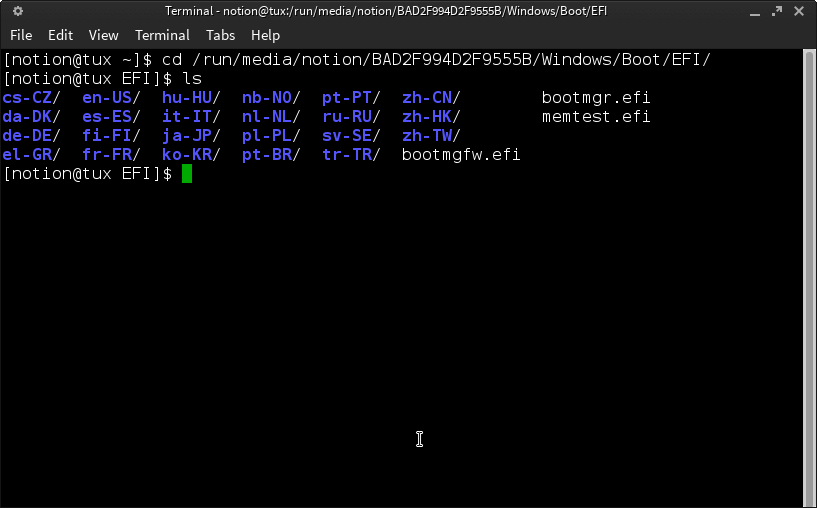The width and height of the screenshot is (817, 508).
Task: Click the ko-KR directory name
Action: [187, 155]
